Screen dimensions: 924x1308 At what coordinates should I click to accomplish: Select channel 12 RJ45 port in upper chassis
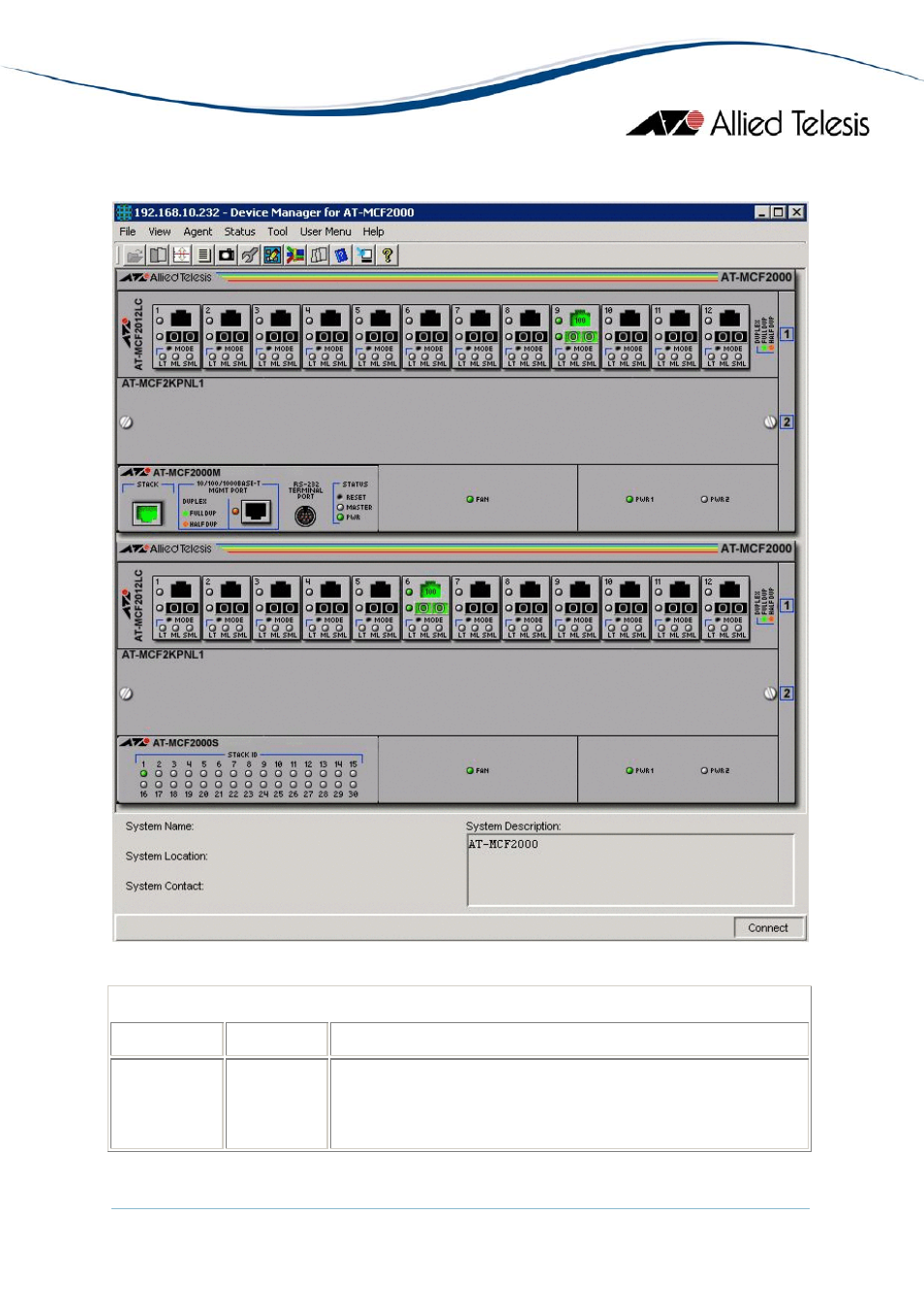[729, 318]
